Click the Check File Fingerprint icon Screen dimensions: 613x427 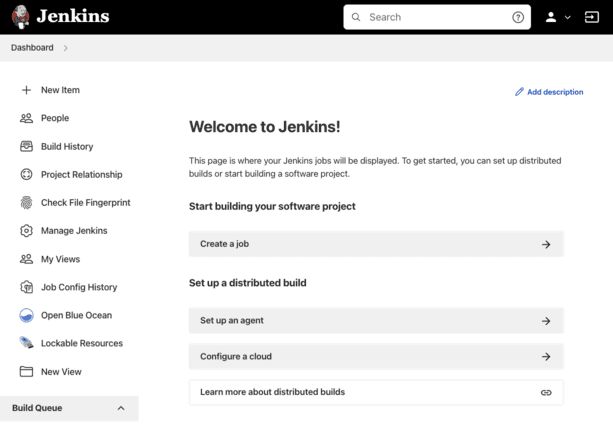click(x=26, y=202)
